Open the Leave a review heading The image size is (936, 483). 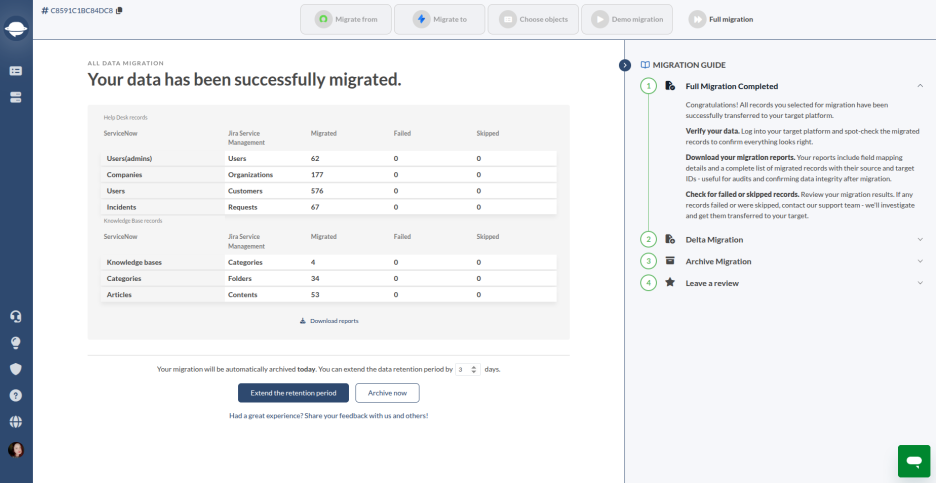point(712,283)
